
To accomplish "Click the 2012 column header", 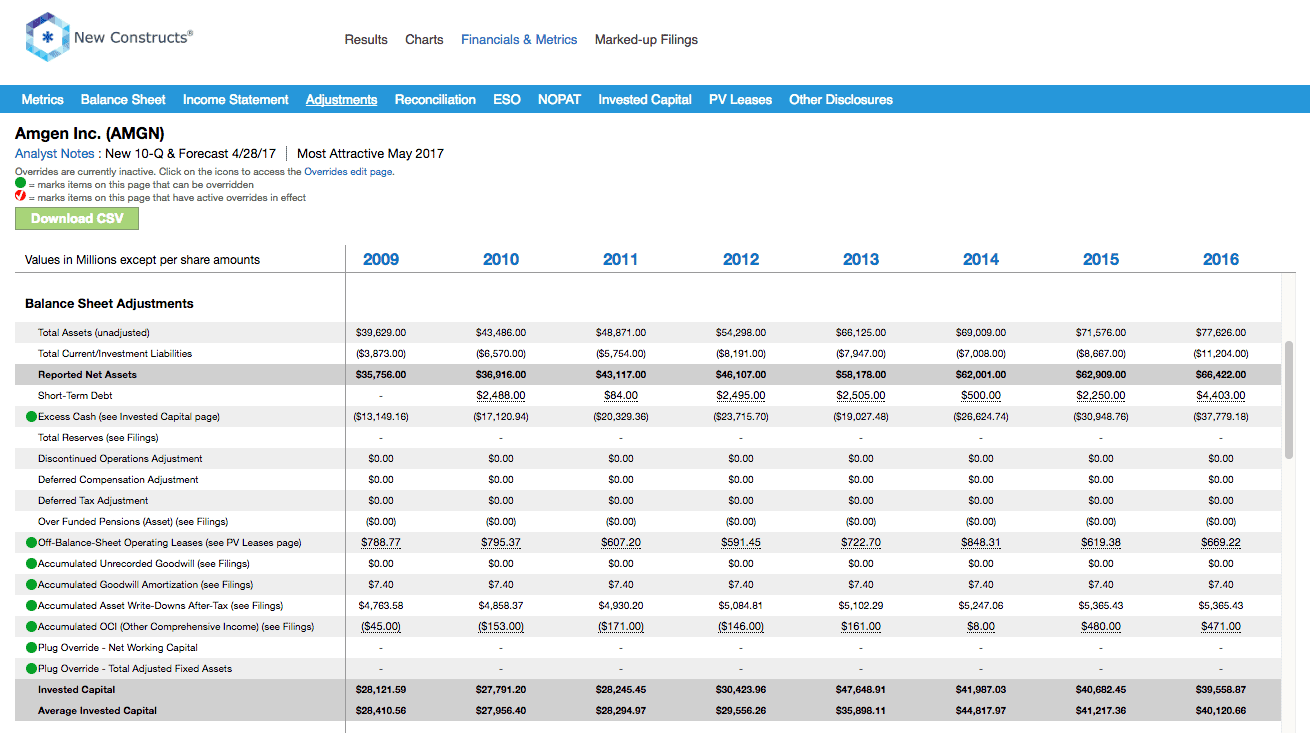I will pos(741,259).
